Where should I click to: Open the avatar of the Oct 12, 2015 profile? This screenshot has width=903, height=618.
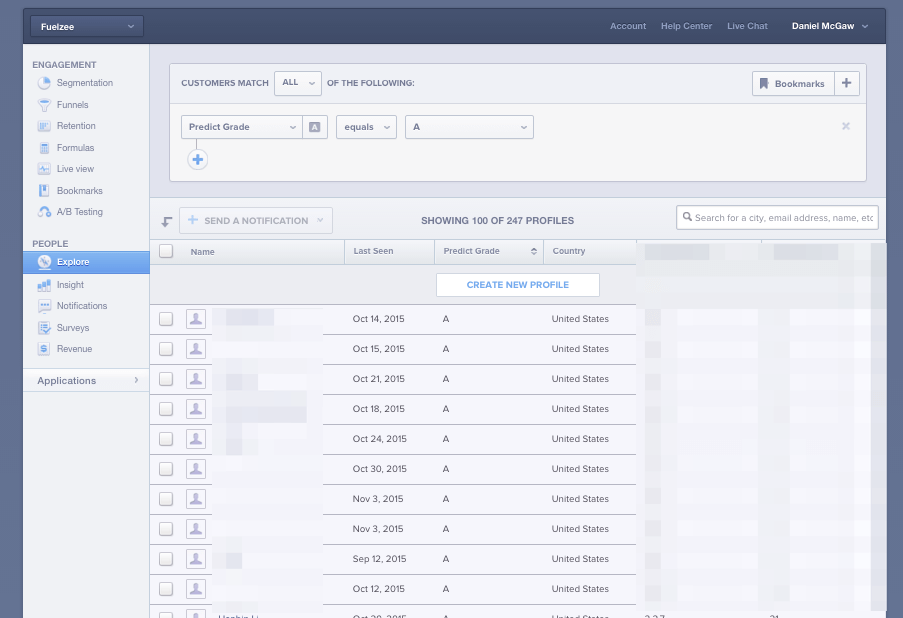coord(196,589)
